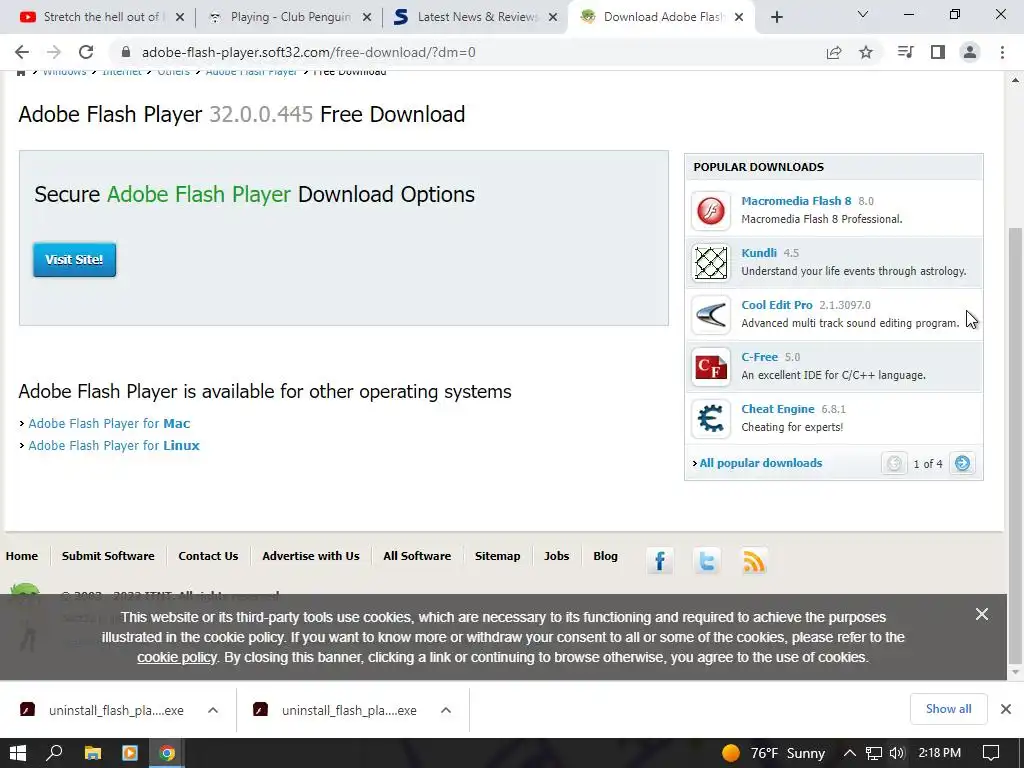Open the cookie policy link
This screenshot has width=1024, height=768.
pyautogui.click(x=176, y=658)
